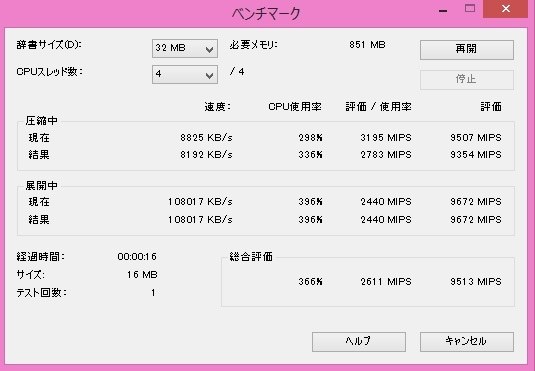535x371 pixels.
Task: Click the 3195 MIPS value
Action: [386, 138]
